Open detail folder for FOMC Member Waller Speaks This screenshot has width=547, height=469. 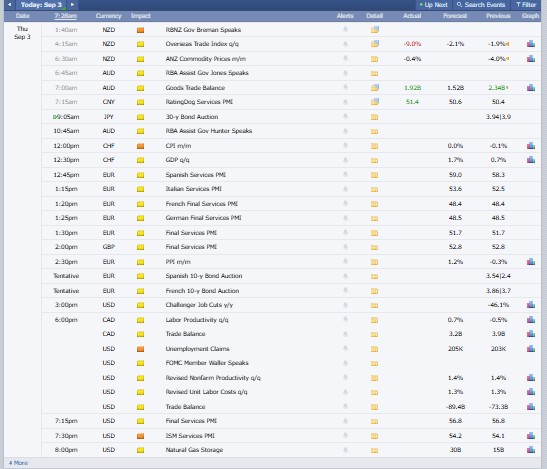click(x=374, y=363)
